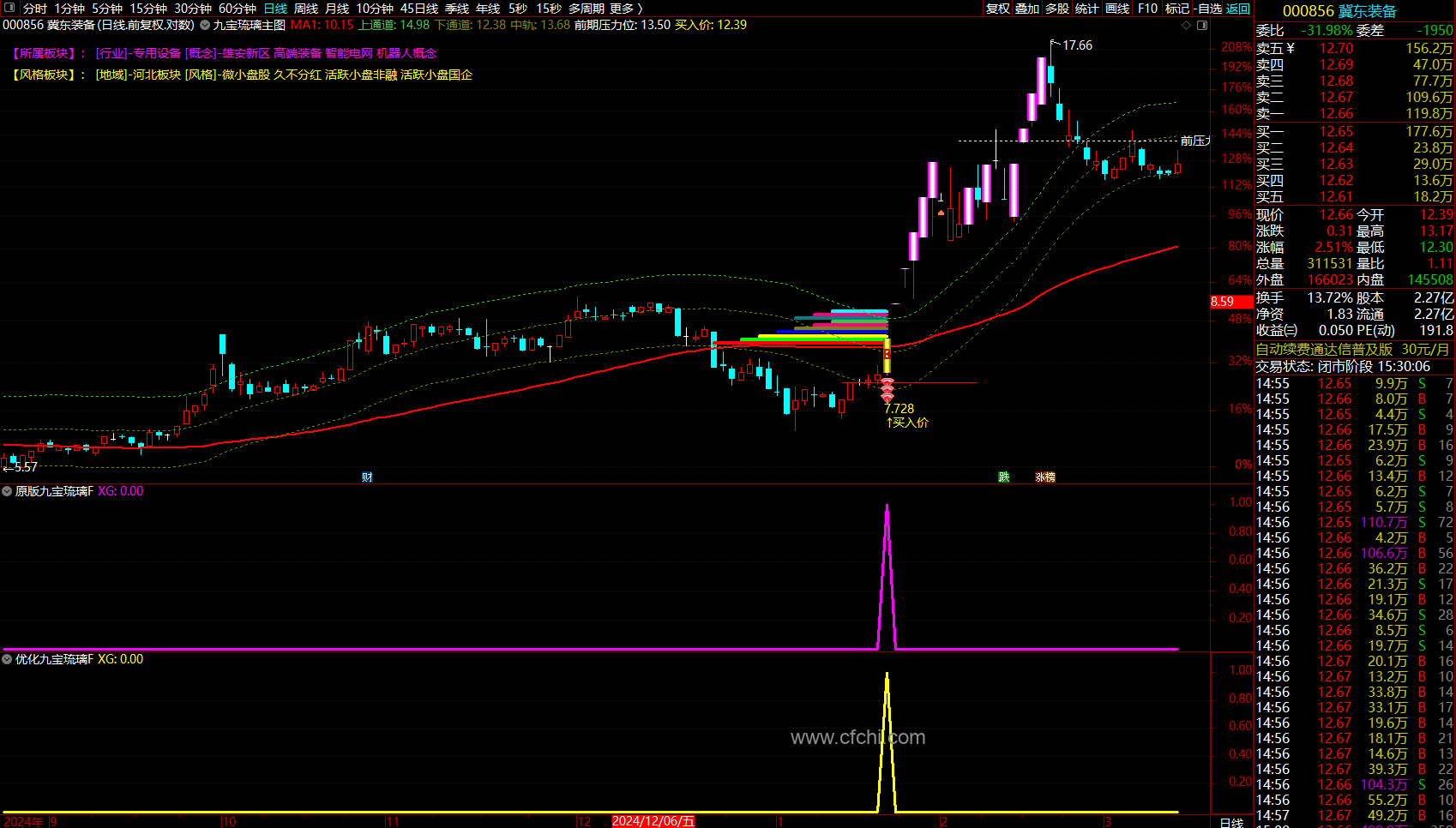
Task: Click the 买一 bid price 12.65
Action: pos(1336,132)
